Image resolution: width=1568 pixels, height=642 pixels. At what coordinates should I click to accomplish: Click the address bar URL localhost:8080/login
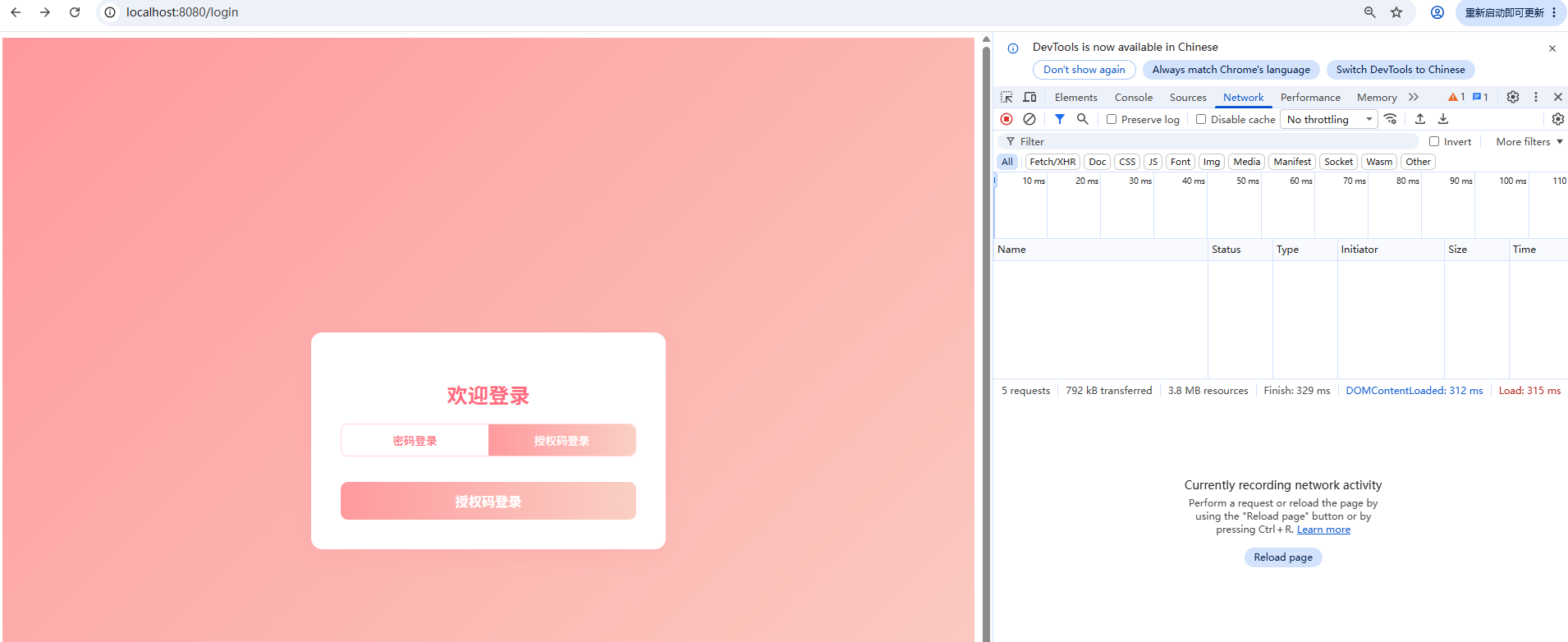click(x=182, y=12)
